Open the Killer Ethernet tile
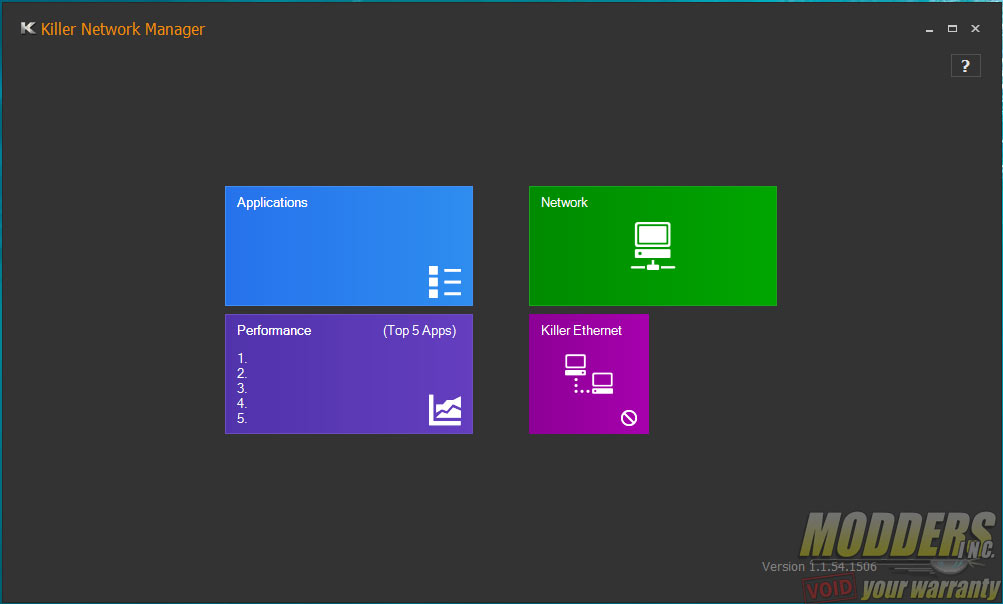This screenshot has width=1003, height=604. (x=588, y=374)
